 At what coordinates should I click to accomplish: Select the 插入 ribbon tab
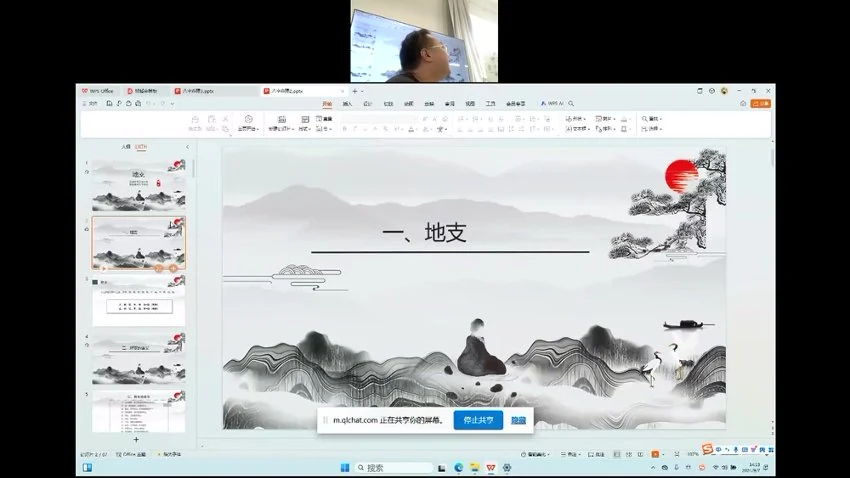347,104
